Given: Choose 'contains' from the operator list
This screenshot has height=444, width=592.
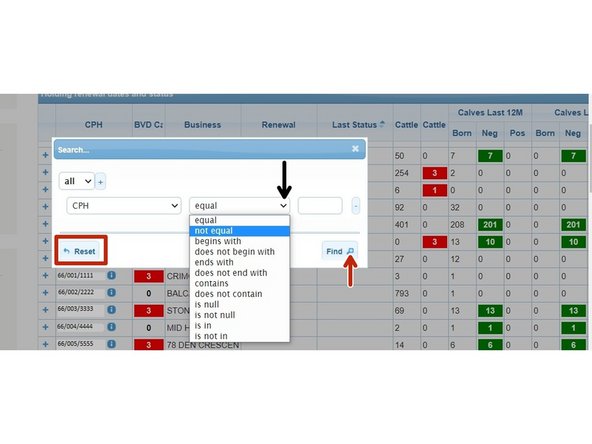Looking at the screenshot, I should pyautogui.click(x=239, y=284).
